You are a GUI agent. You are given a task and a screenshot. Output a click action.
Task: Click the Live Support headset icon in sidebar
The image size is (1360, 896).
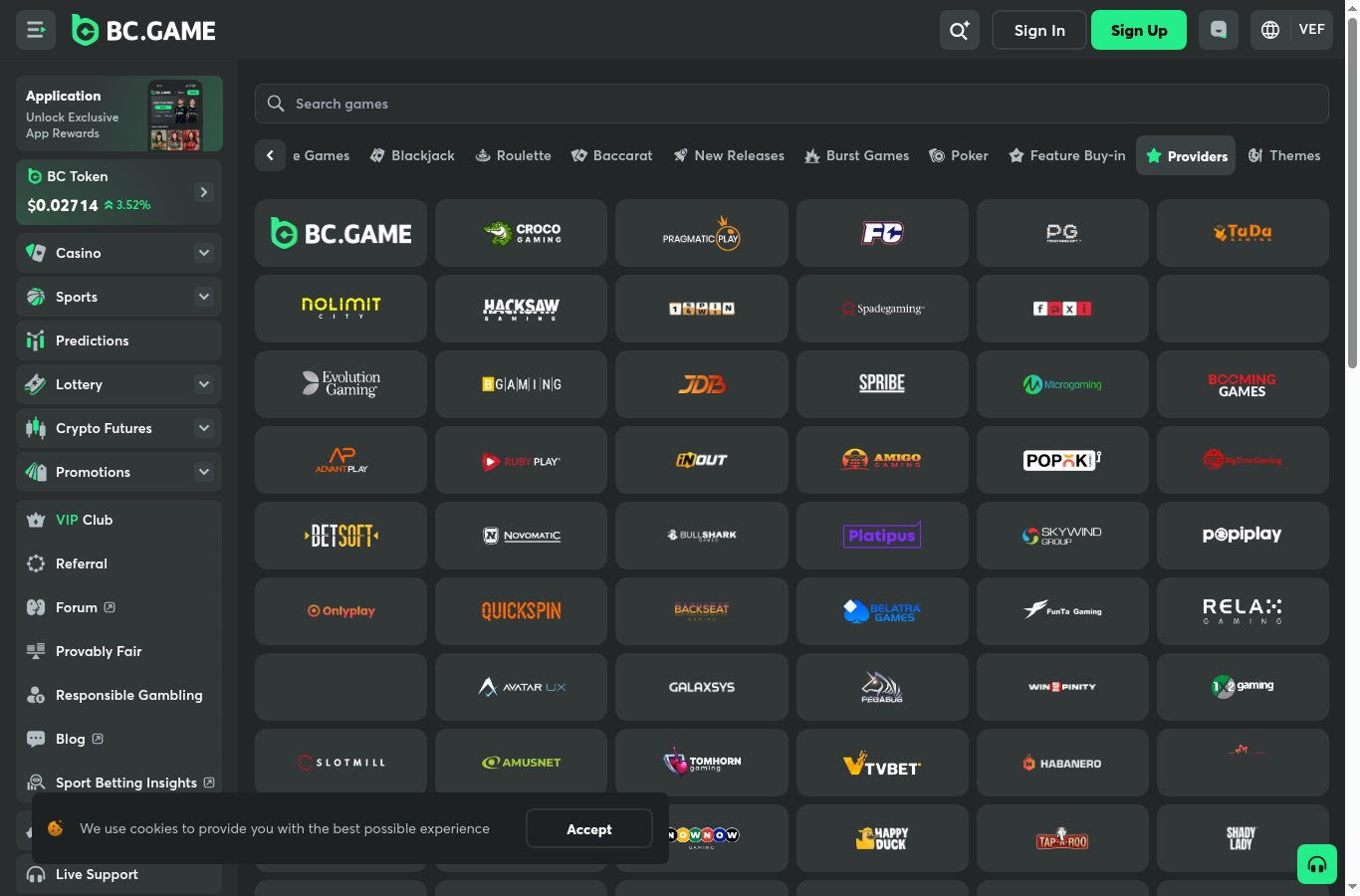(x=36, y=874)
